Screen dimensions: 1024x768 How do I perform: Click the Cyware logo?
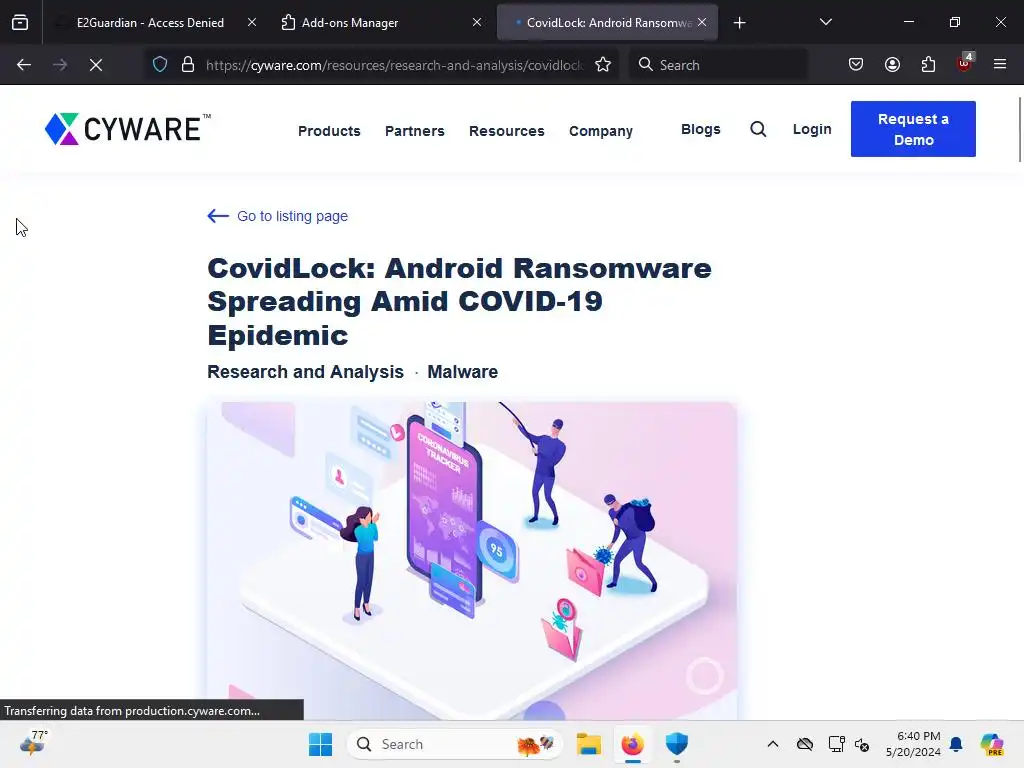click(128, 129)
